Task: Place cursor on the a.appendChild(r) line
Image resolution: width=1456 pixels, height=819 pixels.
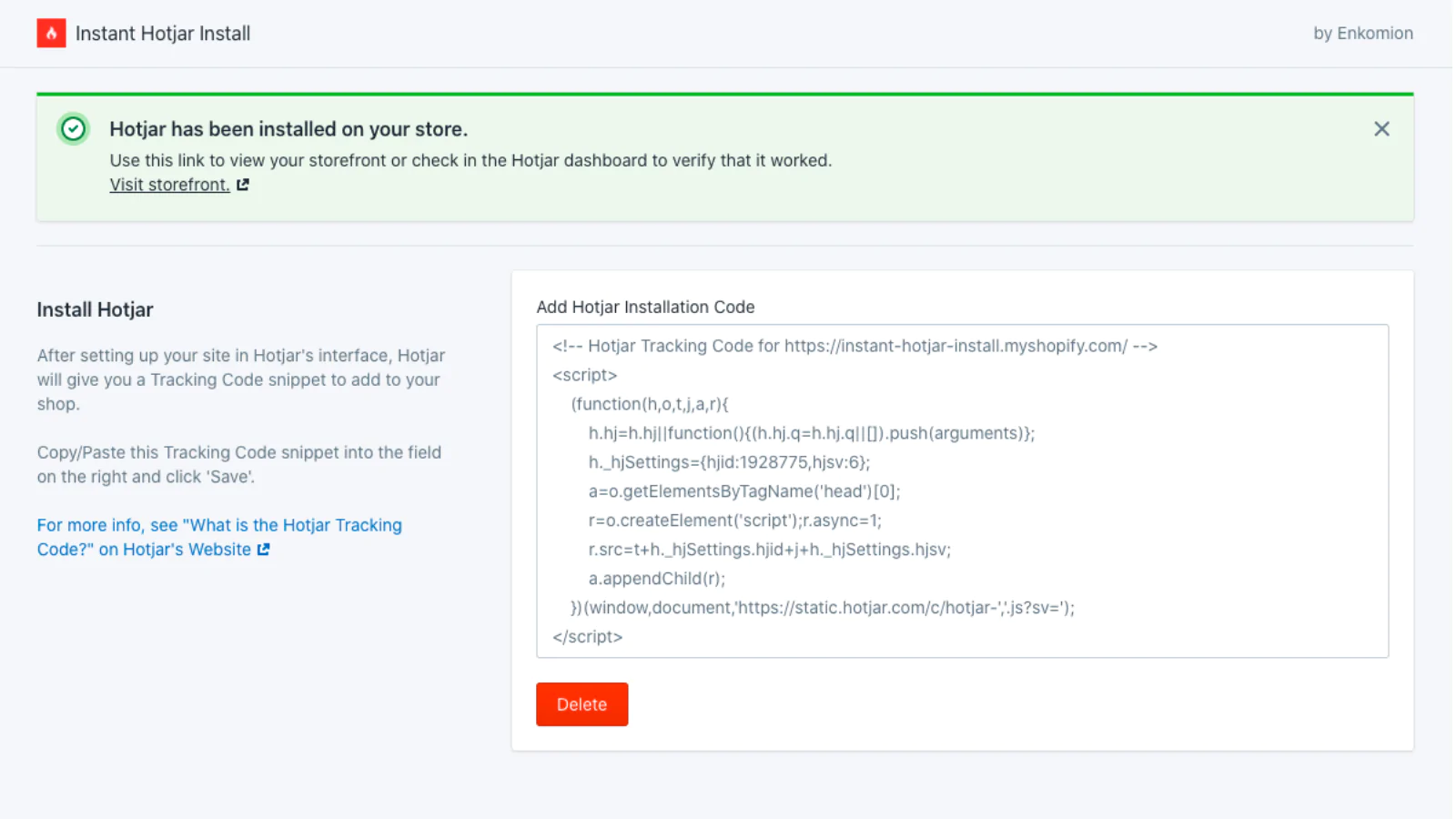Action: click(656, 579)
